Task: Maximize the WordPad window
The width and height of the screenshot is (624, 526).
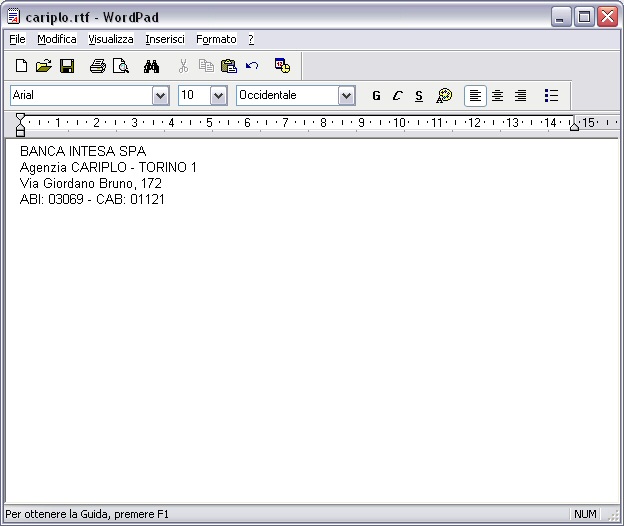Action: 584,17
